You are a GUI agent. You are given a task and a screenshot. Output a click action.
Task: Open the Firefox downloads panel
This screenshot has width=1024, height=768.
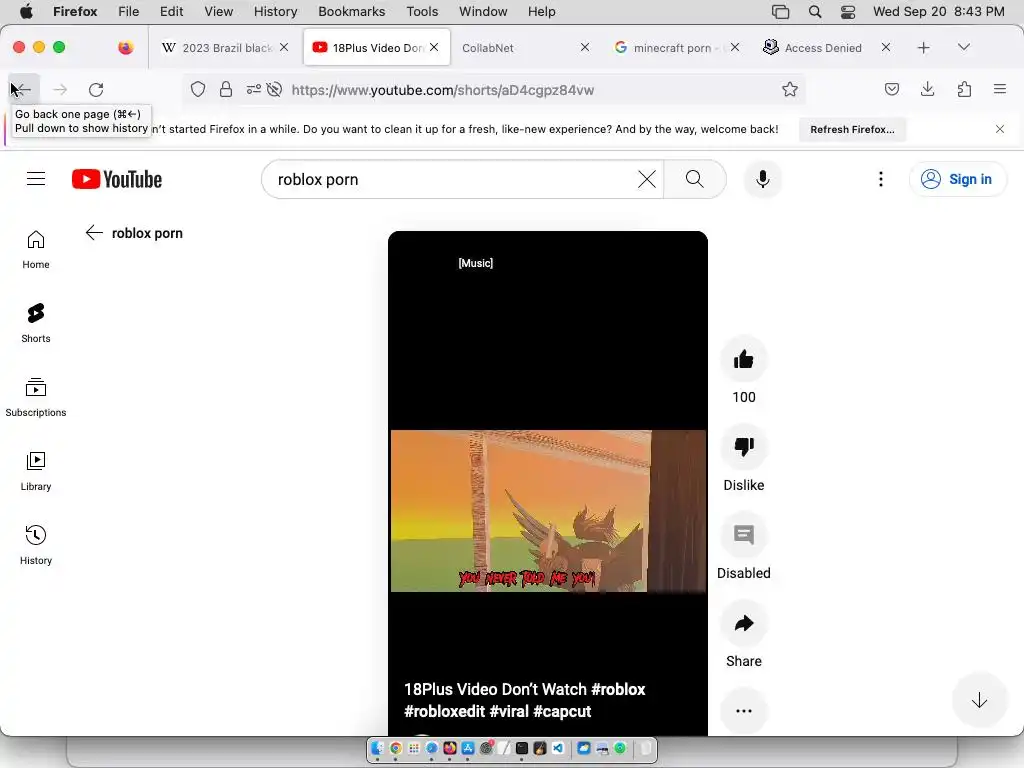click(927, 89)
